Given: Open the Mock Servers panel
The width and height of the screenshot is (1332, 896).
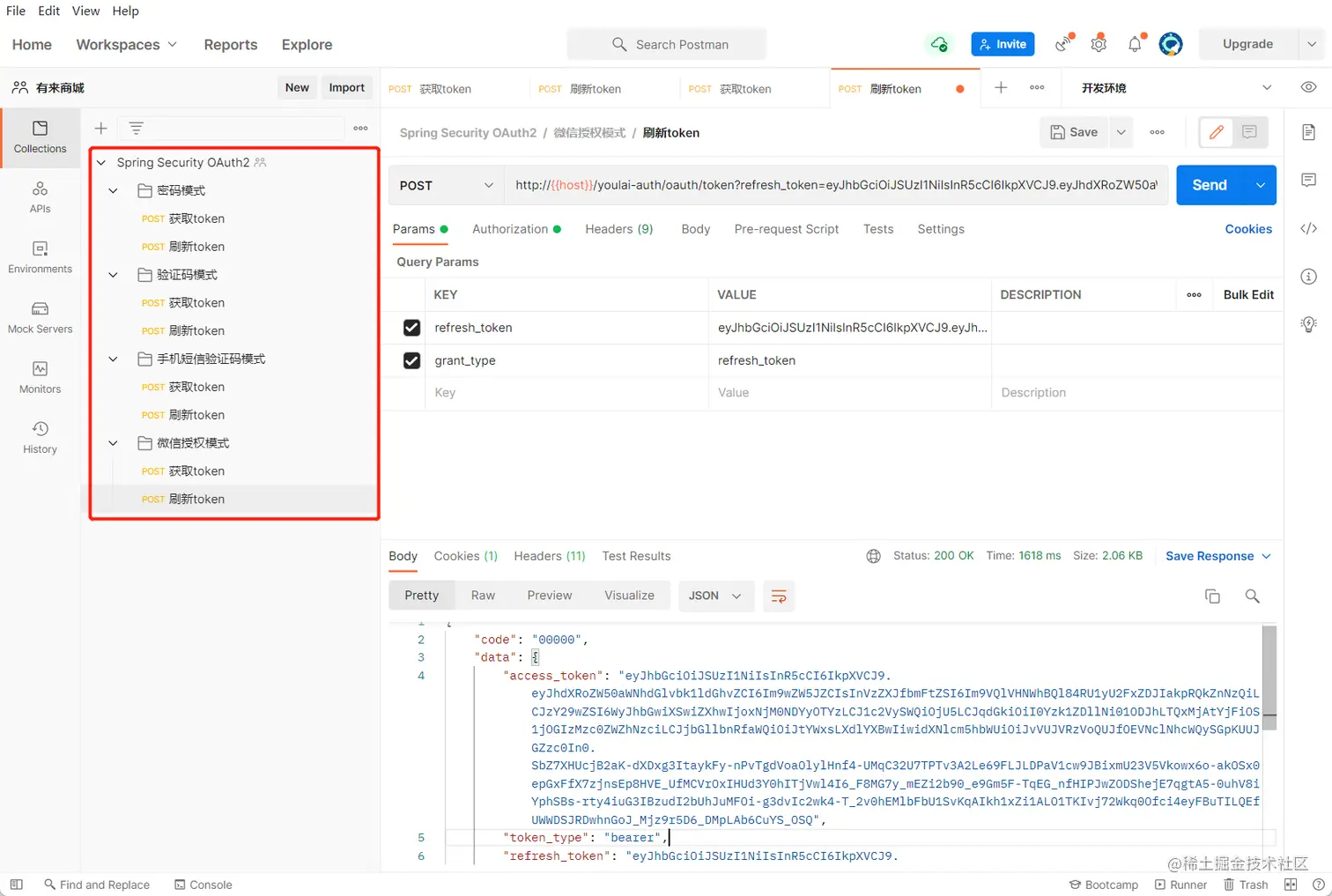Looking at the screenshot, I should tap(40, 317).
